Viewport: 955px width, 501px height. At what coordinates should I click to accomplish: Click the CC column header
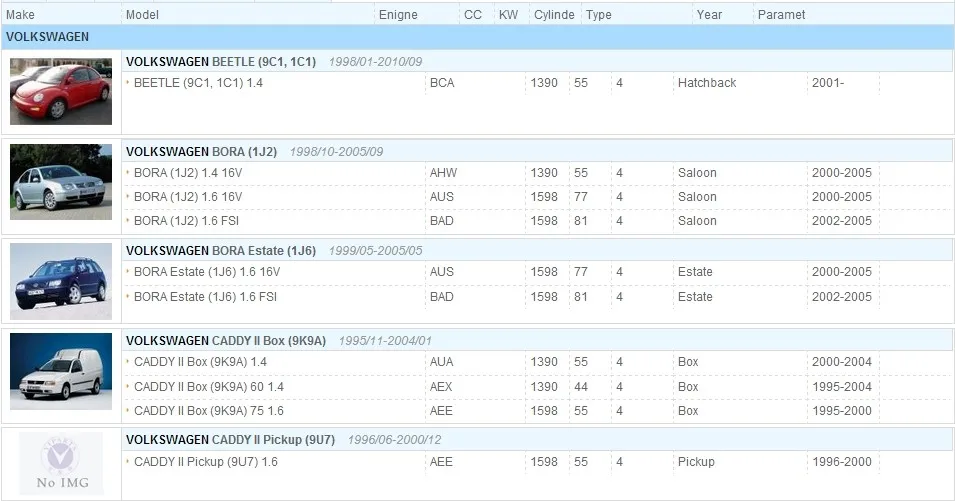click(473, 15)
